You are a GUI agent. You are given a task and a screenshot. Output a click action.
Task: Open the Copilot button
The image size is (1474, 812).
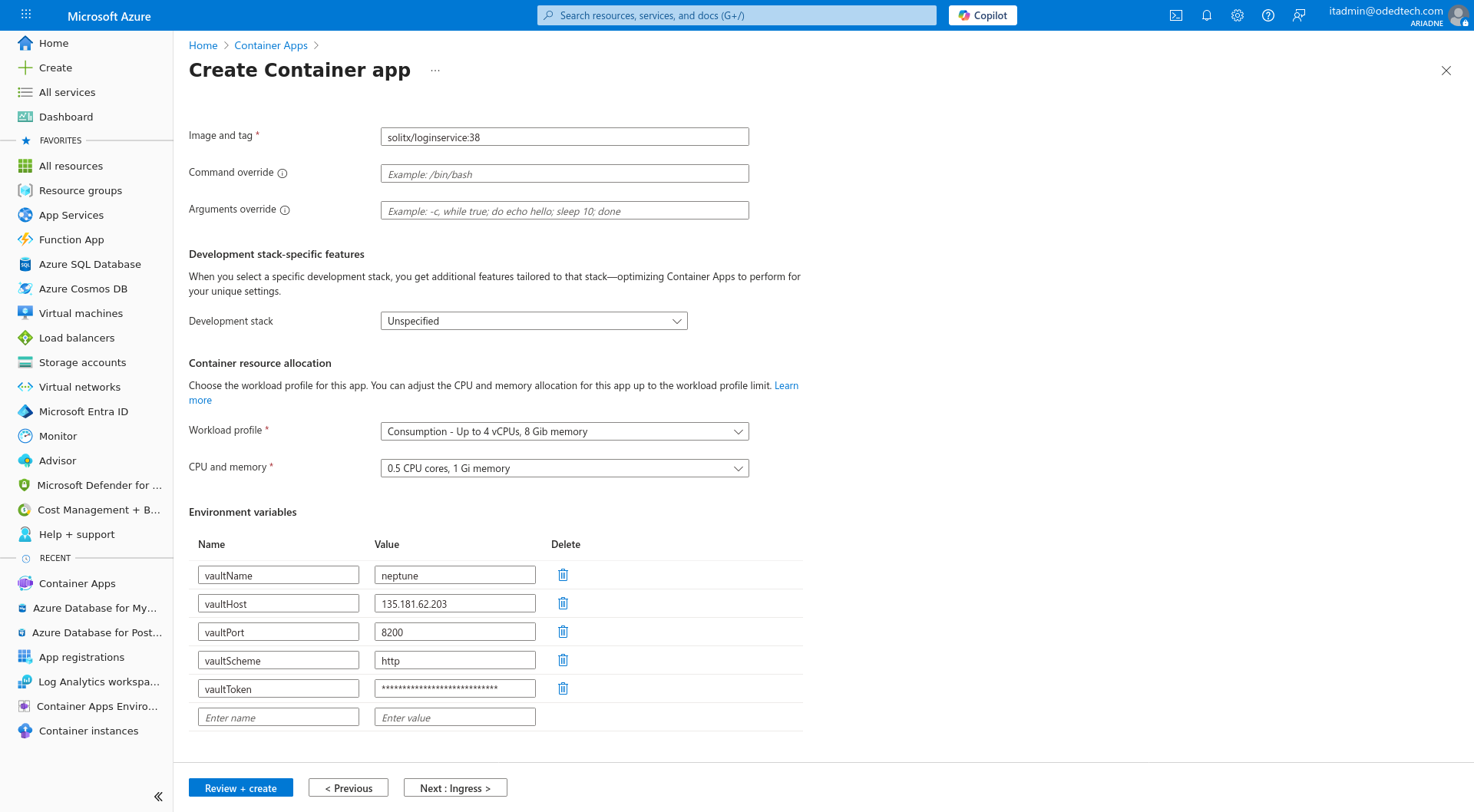tap(983, 15)
